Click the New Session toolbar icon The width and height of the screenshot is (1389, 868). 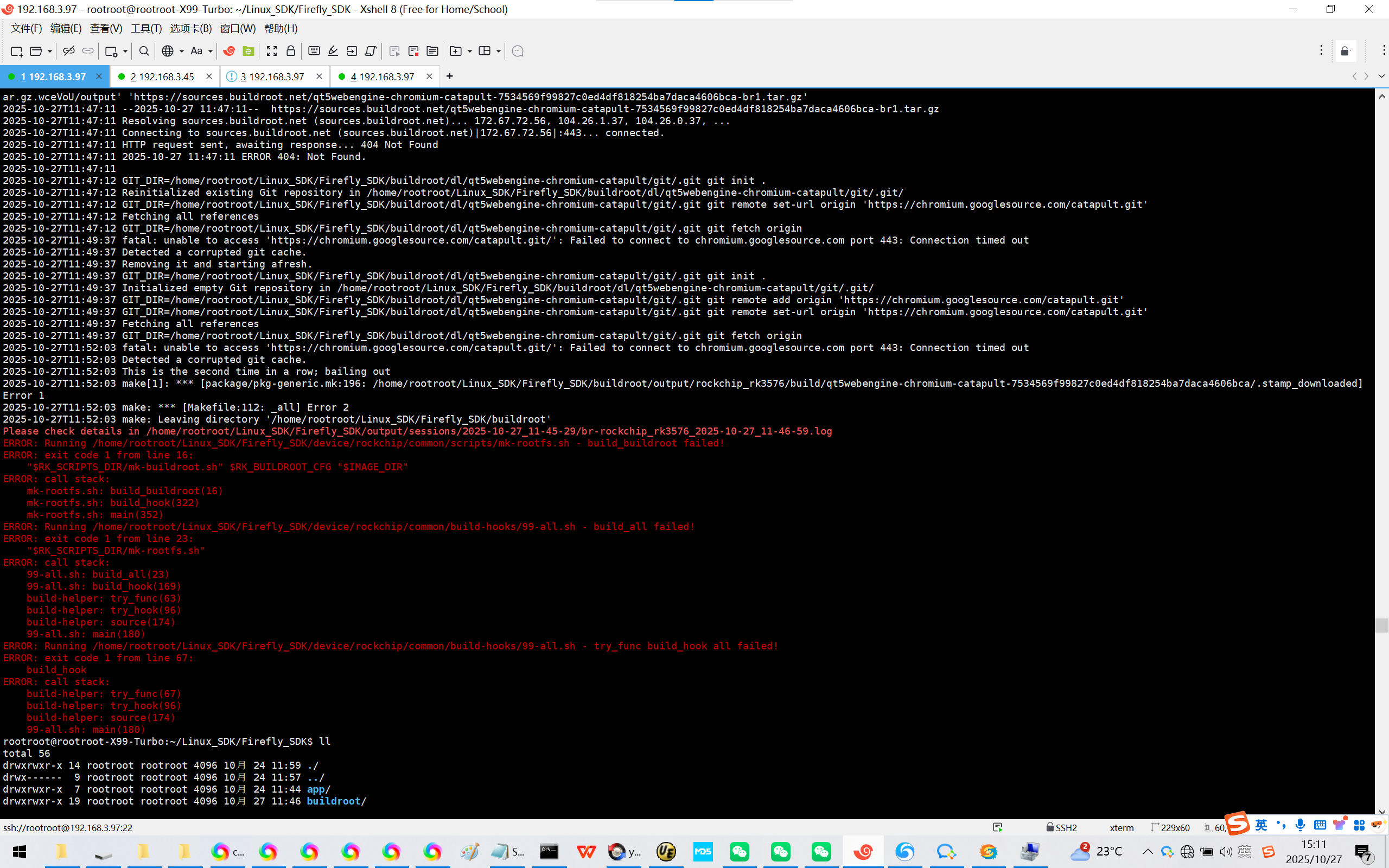pyautogui.click(x=16, y=51)
